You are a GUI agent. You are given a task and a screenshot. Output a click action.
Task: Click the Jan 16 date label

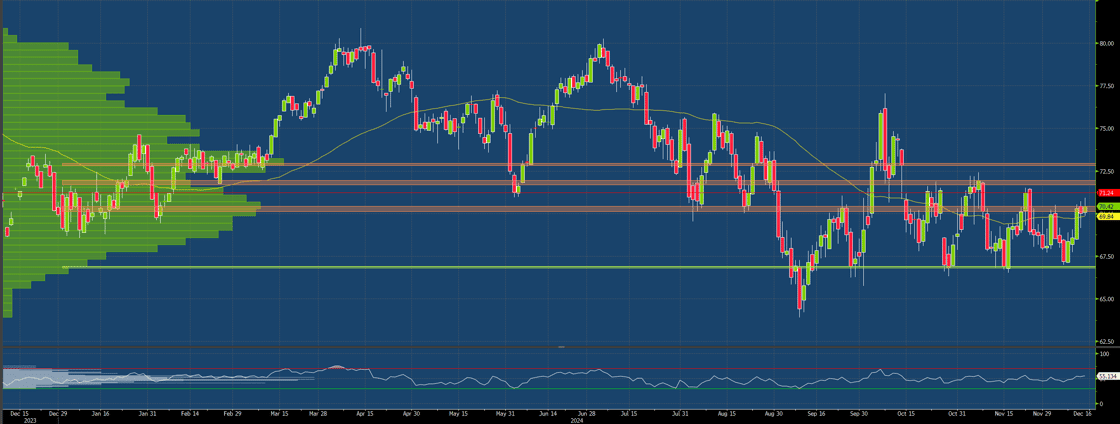tap(100, 413)
